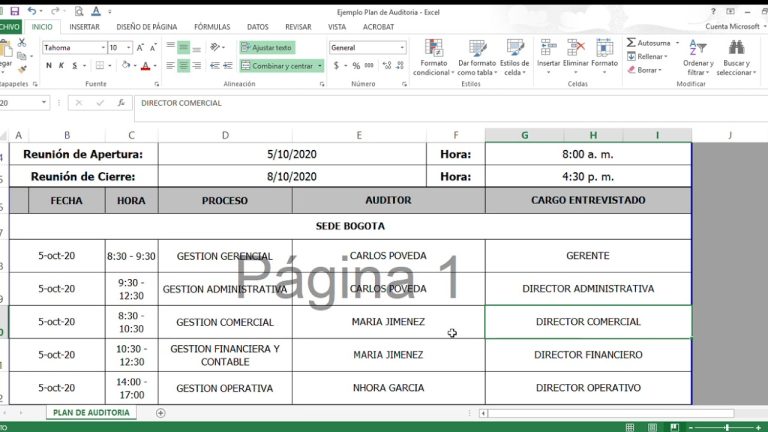Toggle Ajustar texto wrap option
The height and width of the screenshot is (432, 768).
(266, 47)
